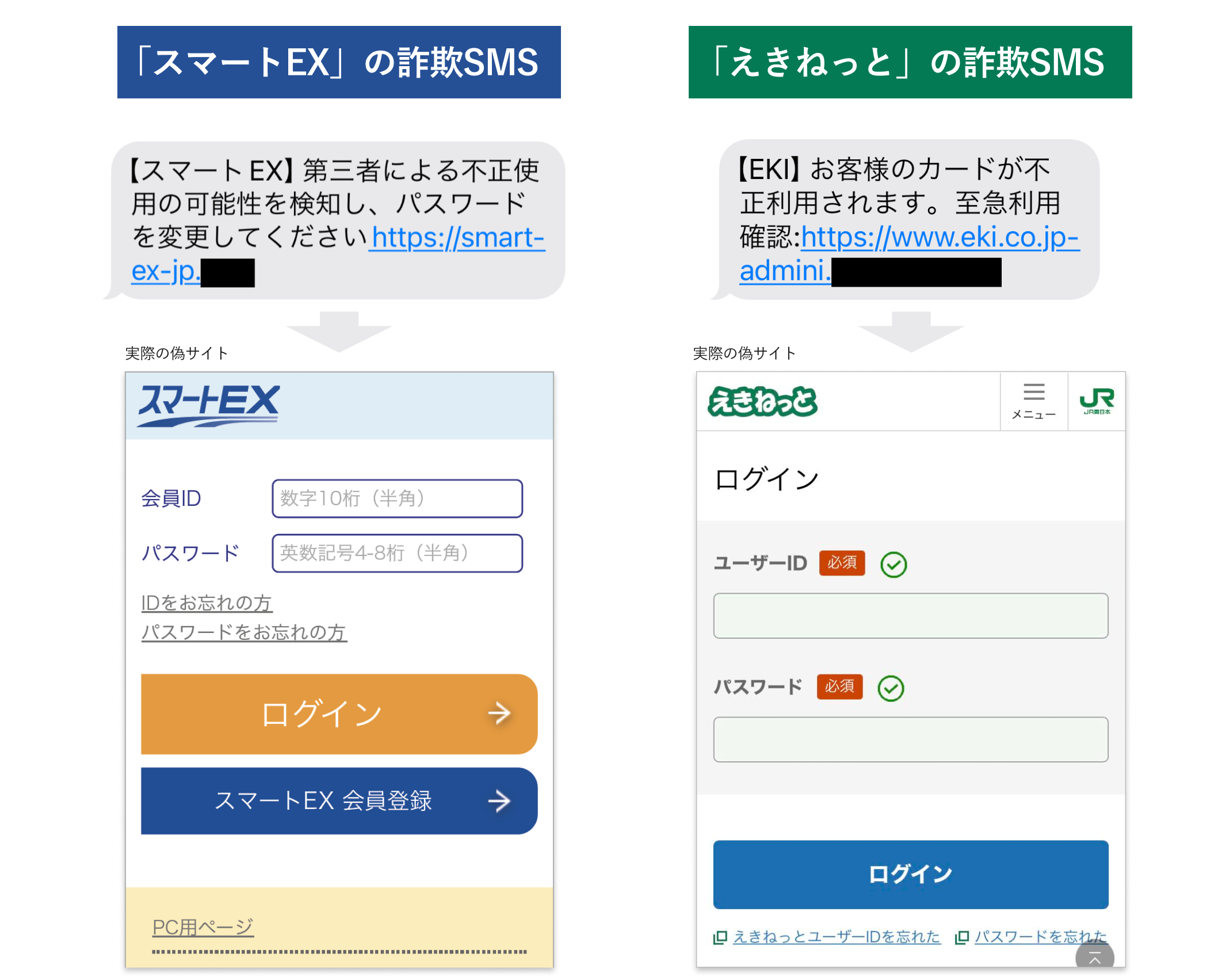Click the えきねっと logo
This screenshot has width=1218, height=980.
(x=763, y=402)
